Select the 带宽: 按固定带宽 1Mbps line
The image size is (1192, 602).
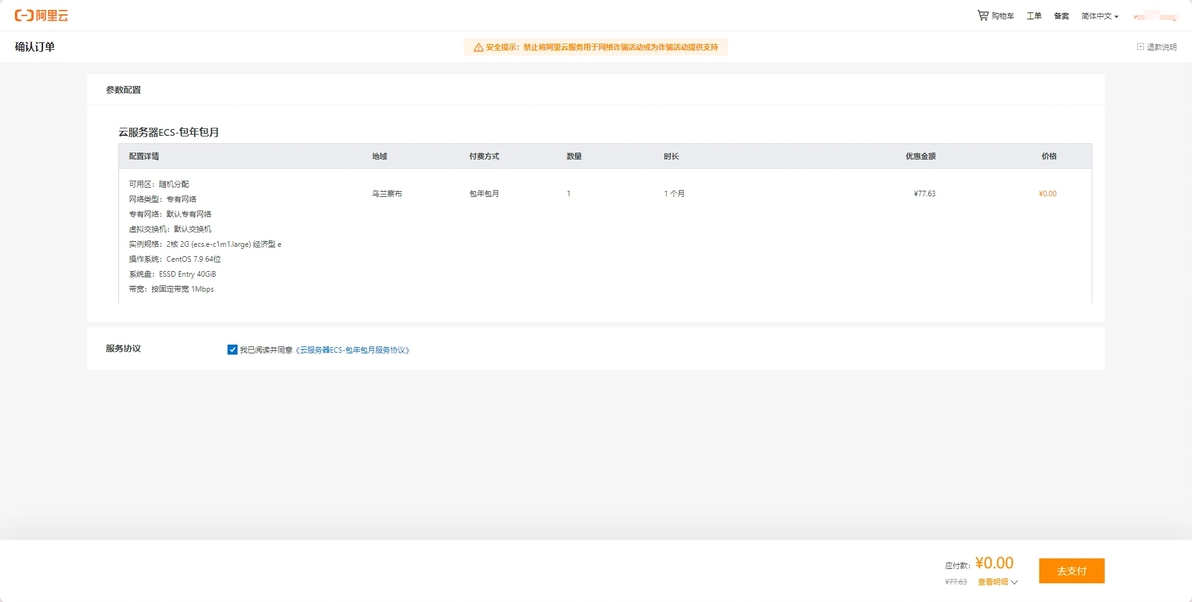tap(171, 289)
